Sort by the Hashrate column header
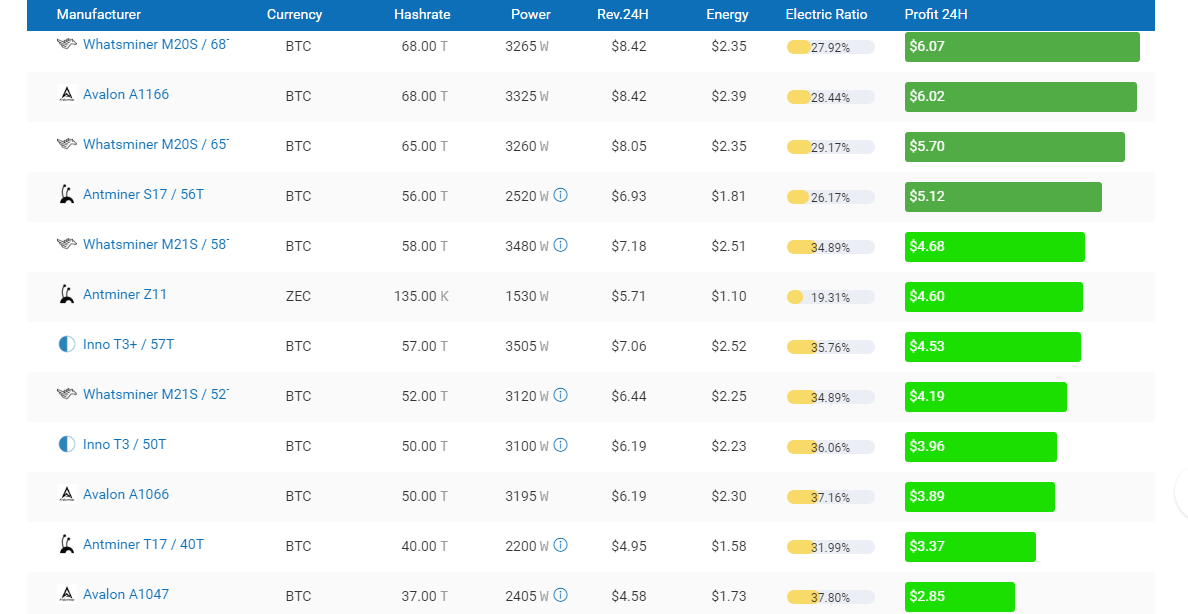Image resolution: width=1188 pixels, height=614 pixels. coord(422,14)
